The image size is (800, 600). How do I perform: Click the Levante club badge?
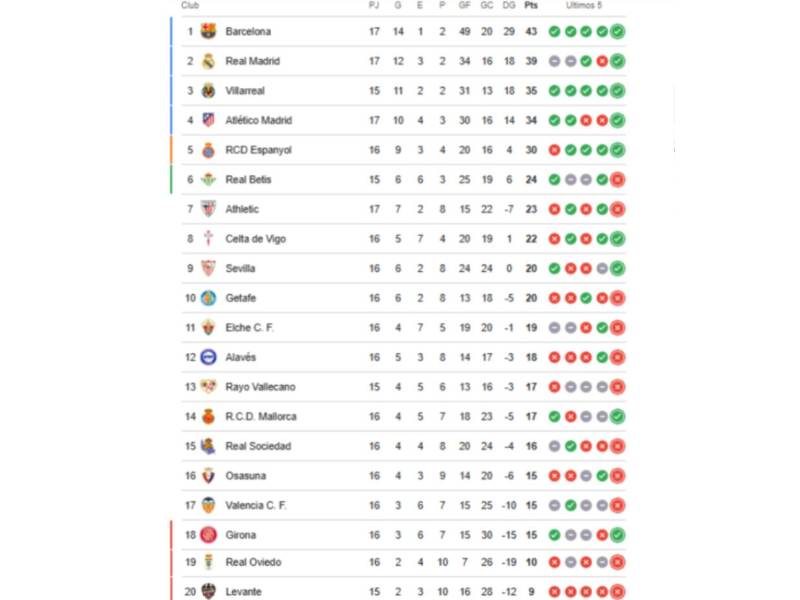pos(210,591)
